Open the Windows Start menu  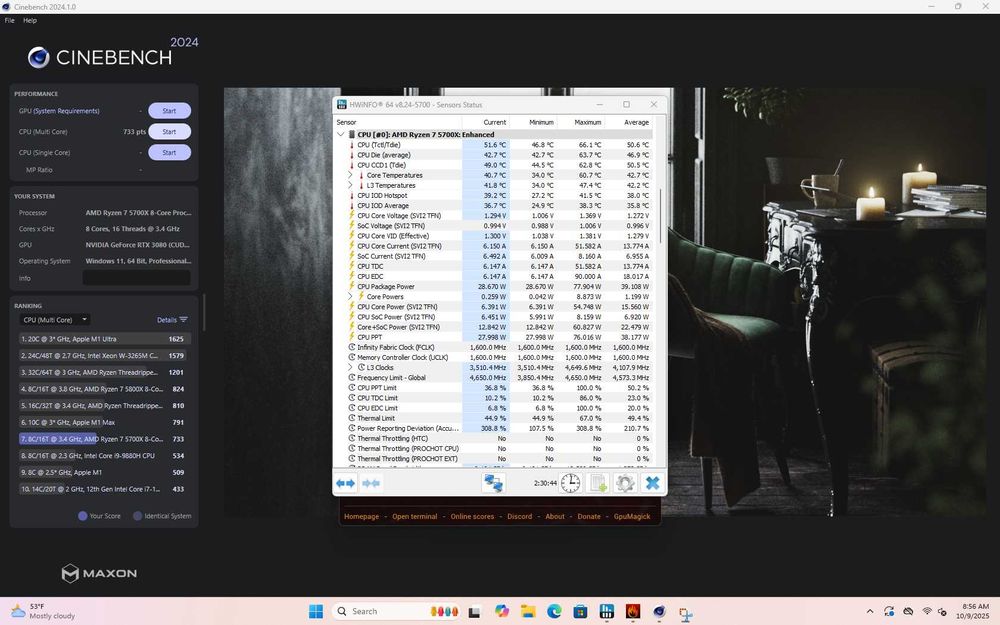(x=316, y=612)
